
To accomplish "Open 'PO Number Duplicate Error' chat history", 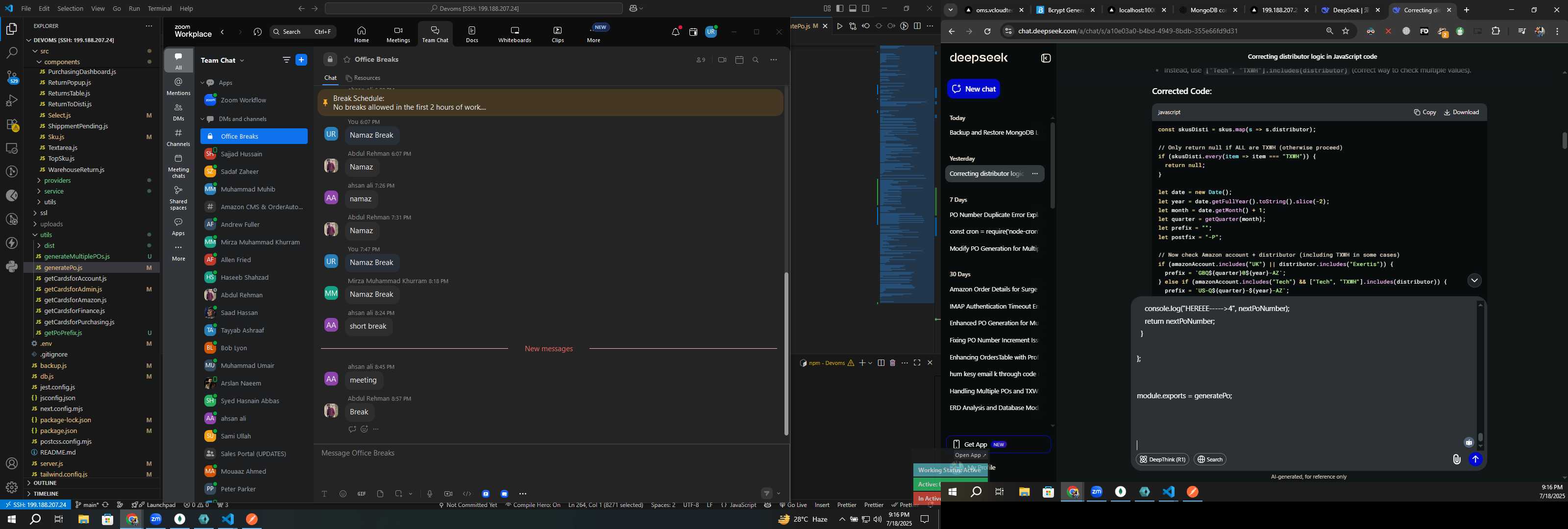I will [993, 215].
